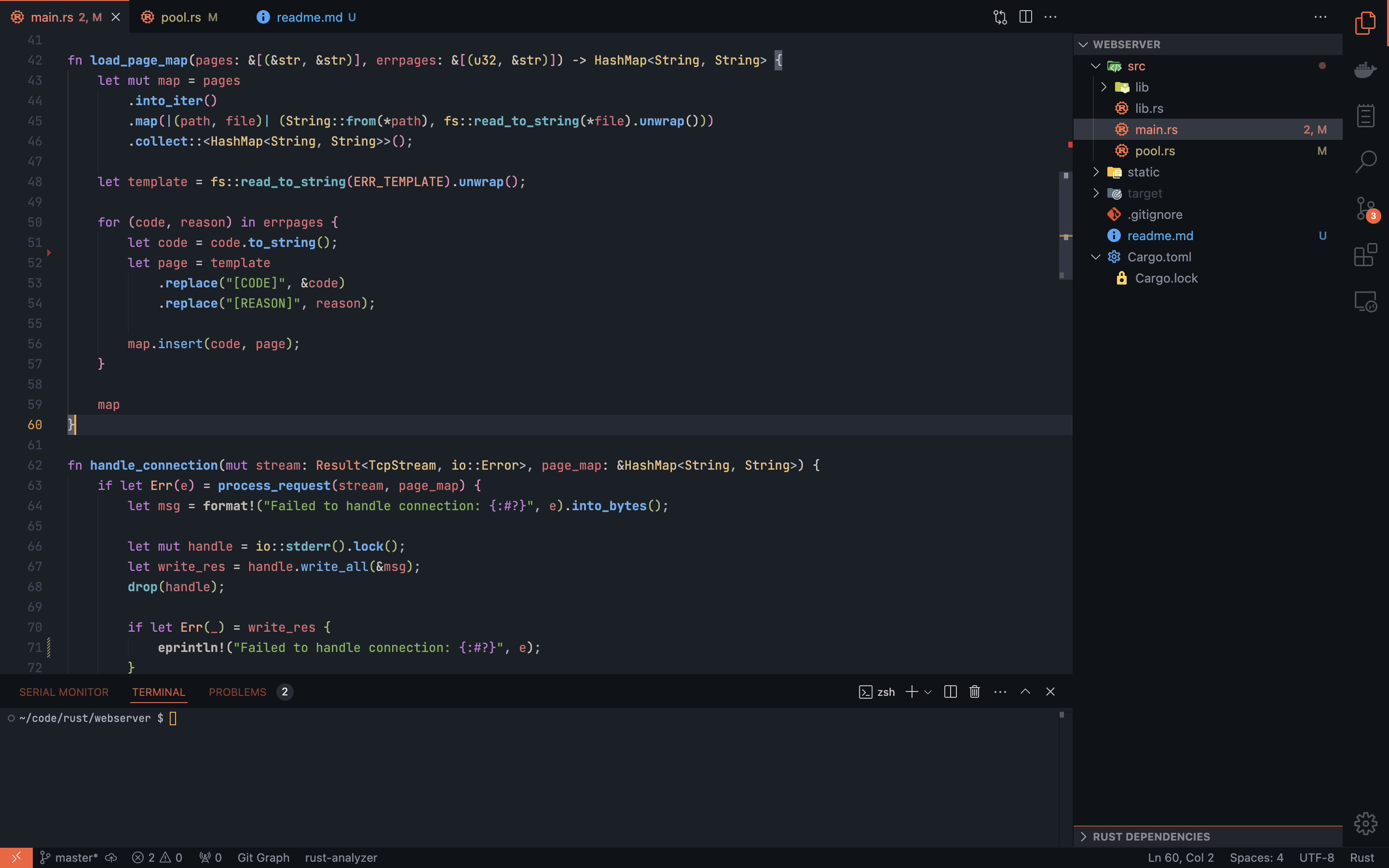Open Source Control with 3 changes badge
Viewport: 1389px width, 868px height.
point(1365,208)
